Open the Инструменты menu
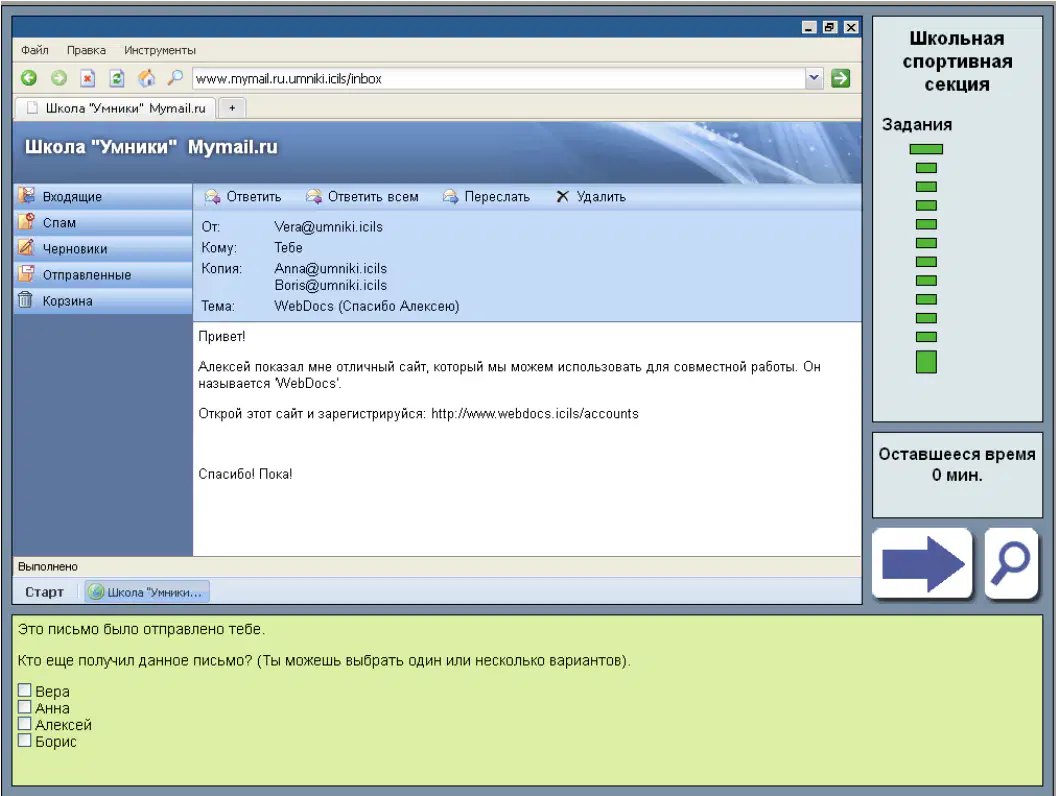 [160, 50]
